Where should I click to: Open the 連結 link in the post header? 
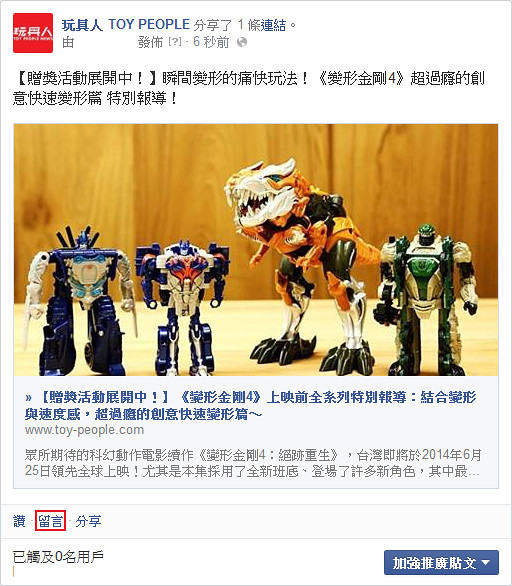(273, 25)
